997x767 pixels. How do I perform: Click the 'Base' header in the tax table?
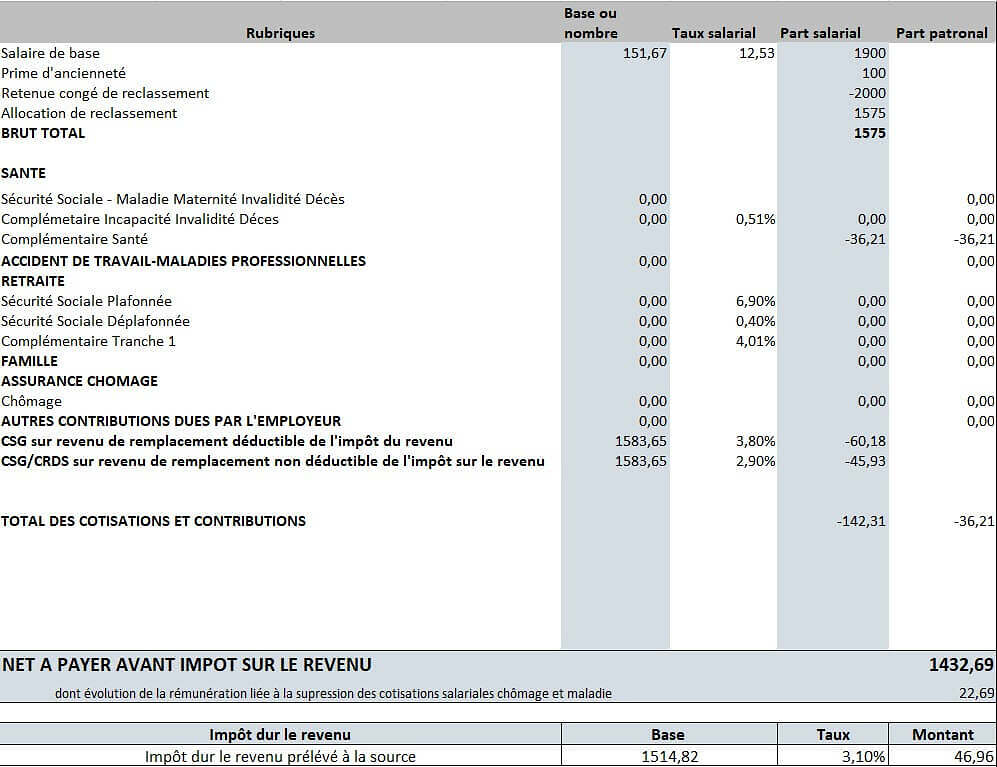point(668,735)
